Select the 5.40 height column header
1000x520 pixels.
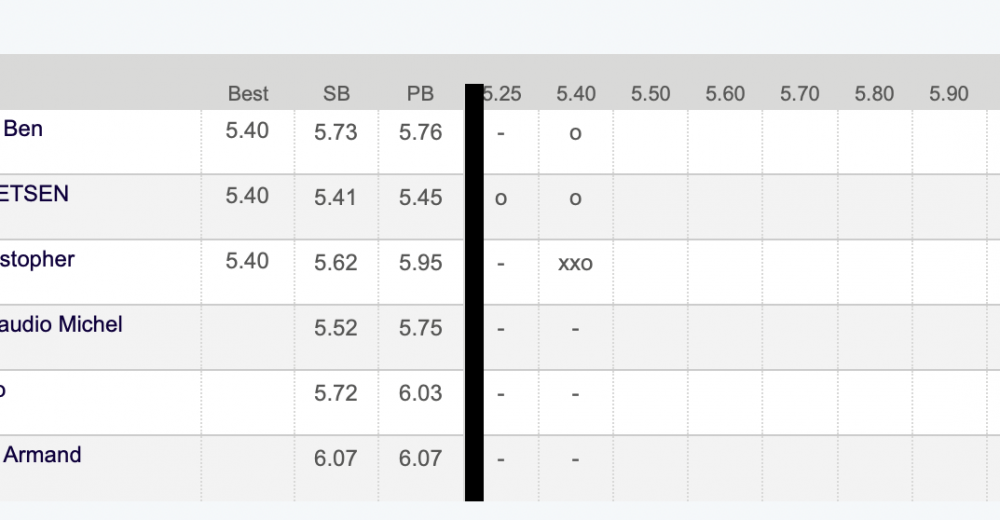click(575, 94)
